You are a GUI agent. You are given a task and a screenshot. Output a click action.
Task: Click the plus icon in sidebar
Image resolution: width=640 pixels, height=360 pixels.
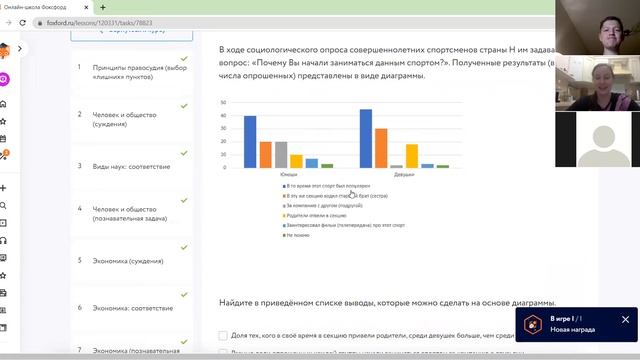(x=3, y=188)
